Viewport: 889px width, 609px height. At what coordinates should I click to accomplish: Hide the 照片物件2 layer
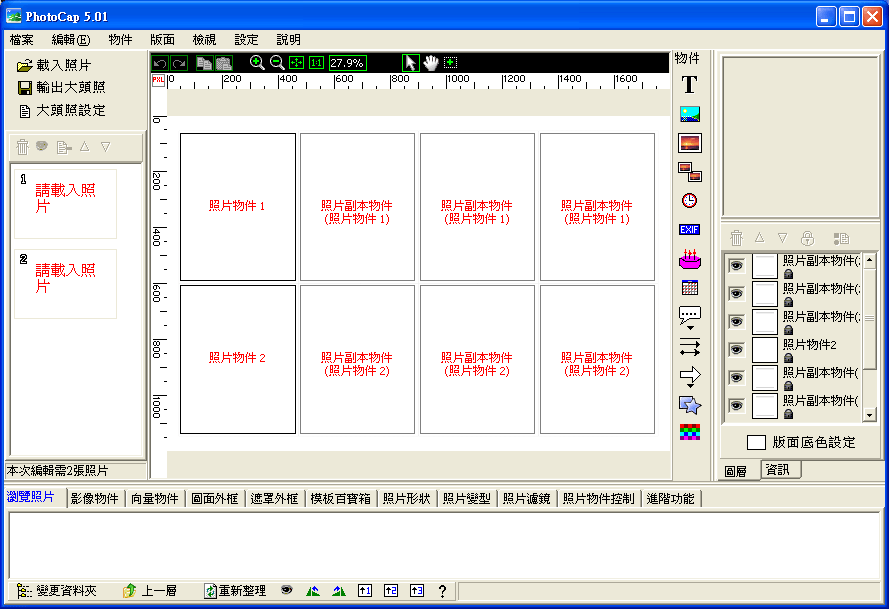tap(738, 345)
